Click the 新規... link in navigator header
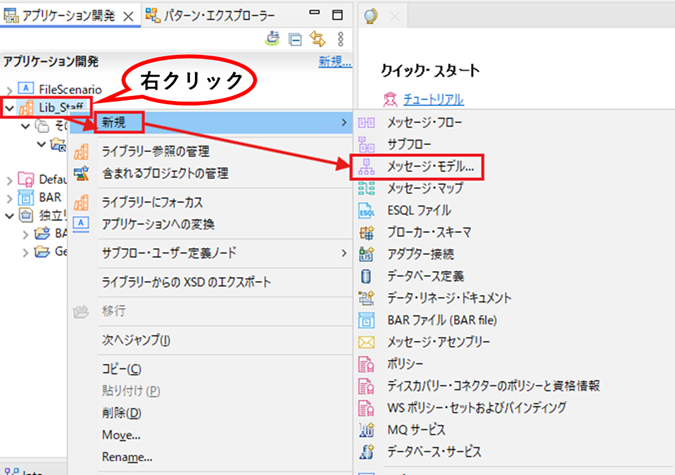Screen dimensions: 675x475 click(335, 62)
